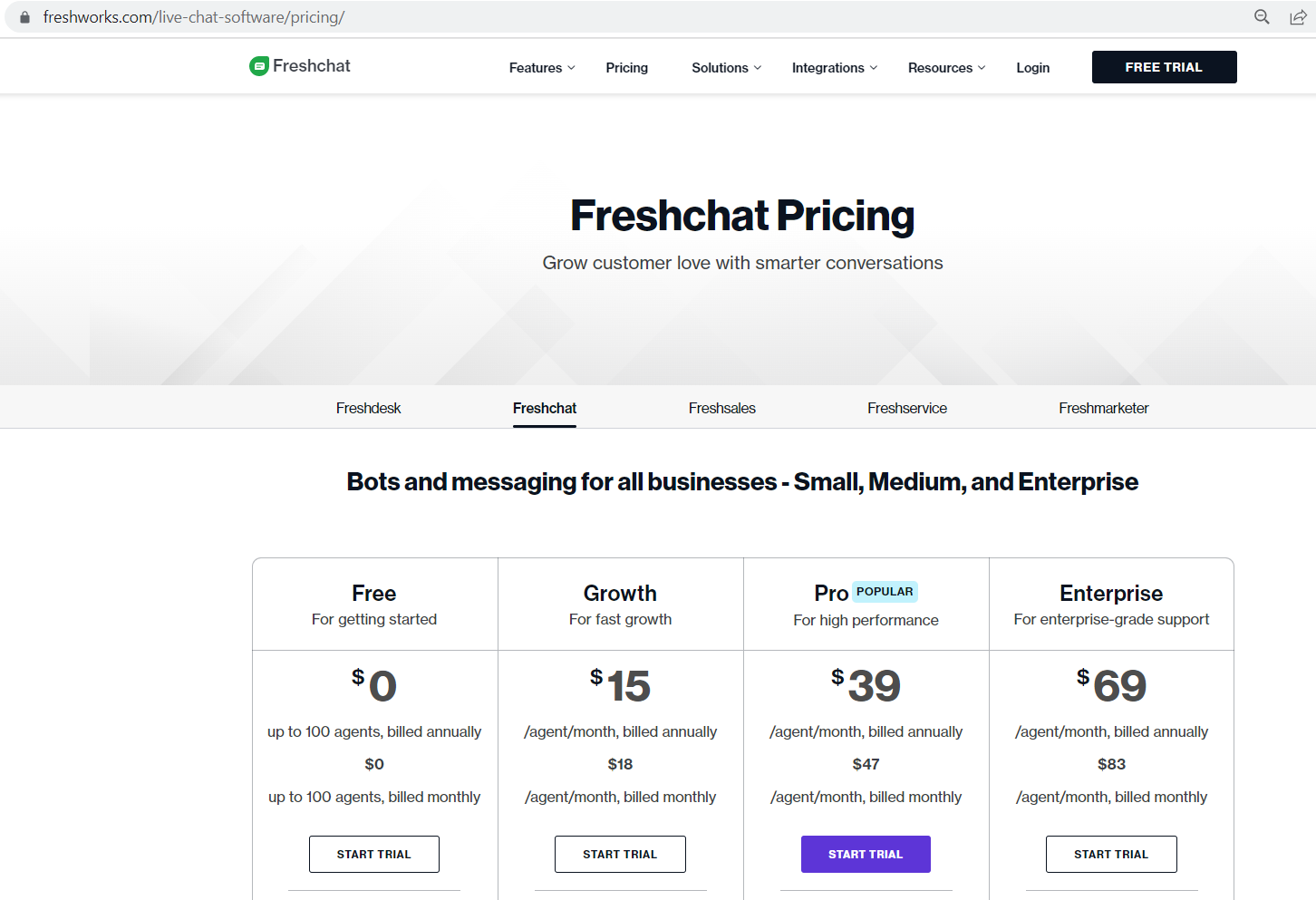This screenshot has height=900, width=1316.
Task: Start trial for the Growth plan
Action: click(x=620, y=854)
